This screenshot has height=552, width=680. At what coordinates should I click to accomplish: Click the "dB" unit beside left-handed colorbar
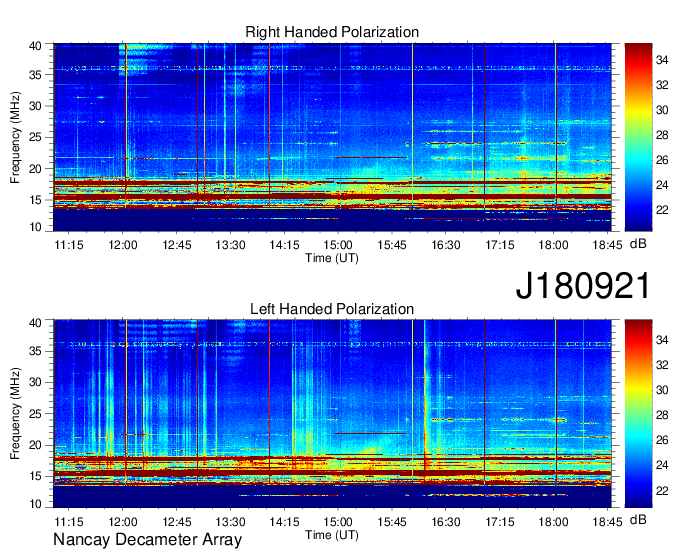638,519
